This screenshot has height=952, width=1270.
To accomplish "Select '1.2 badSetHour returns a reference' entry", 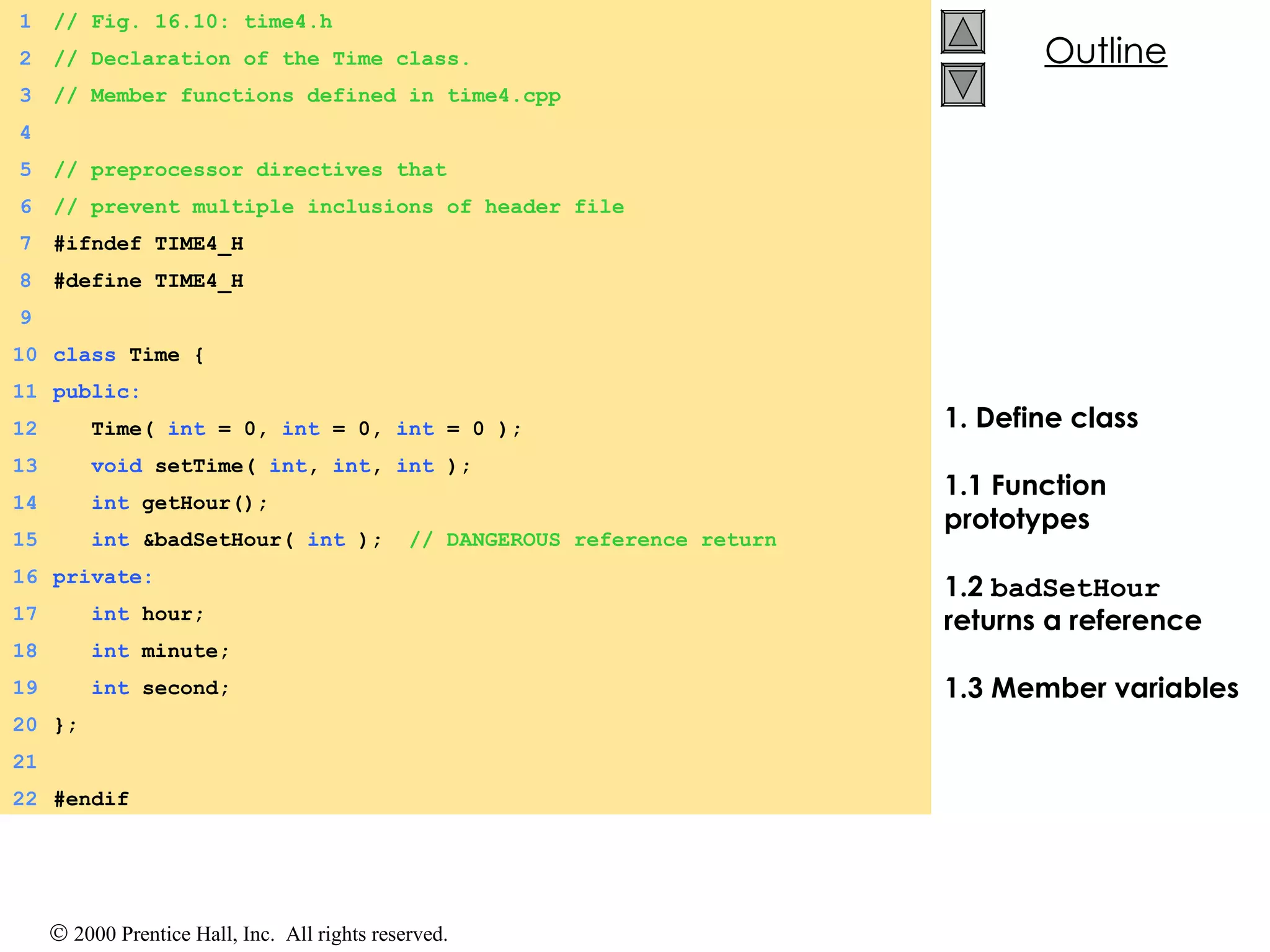I will click(1072, 604).
